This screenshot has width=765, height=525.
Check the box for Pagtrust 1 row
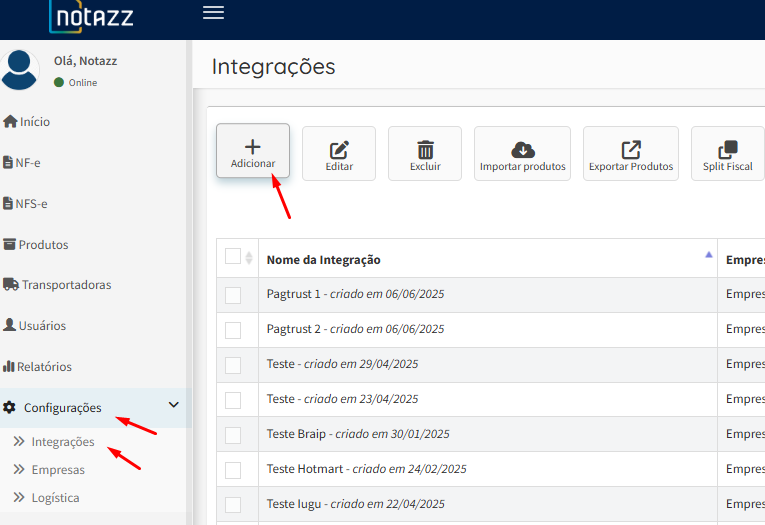coord(233,295)
